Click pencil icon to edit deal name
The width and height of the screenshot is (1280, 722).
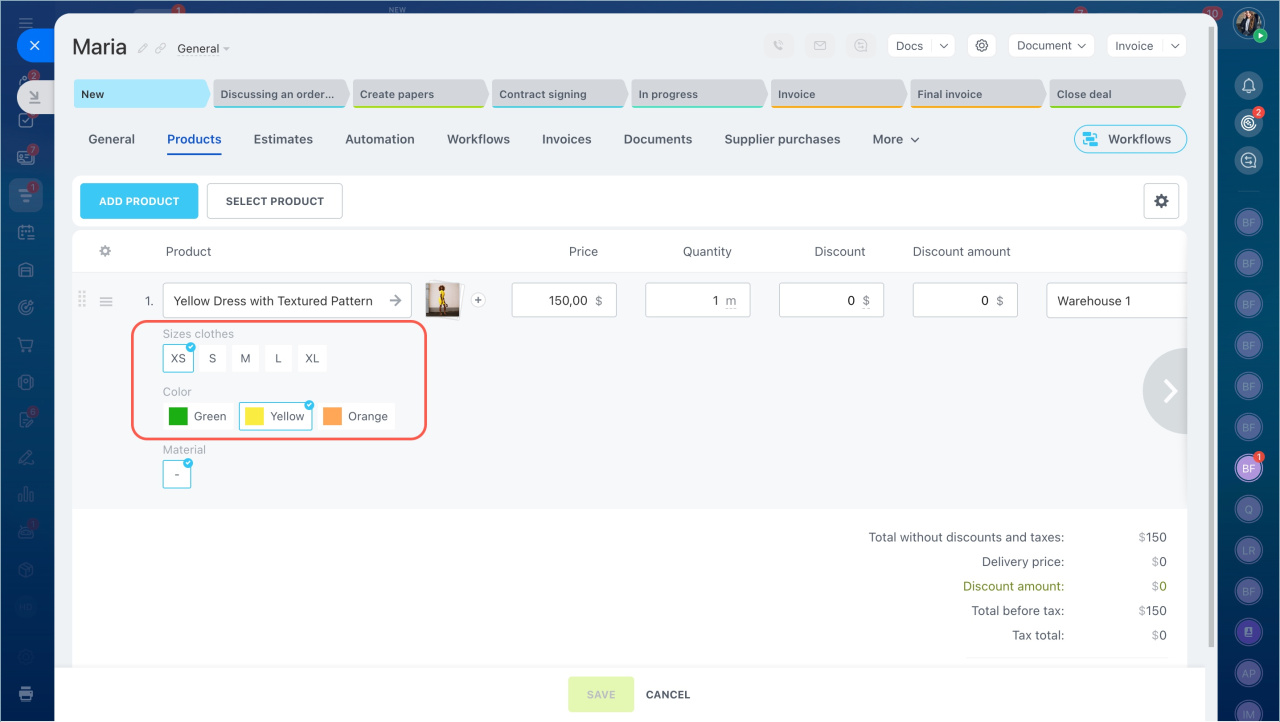[143, 49]
